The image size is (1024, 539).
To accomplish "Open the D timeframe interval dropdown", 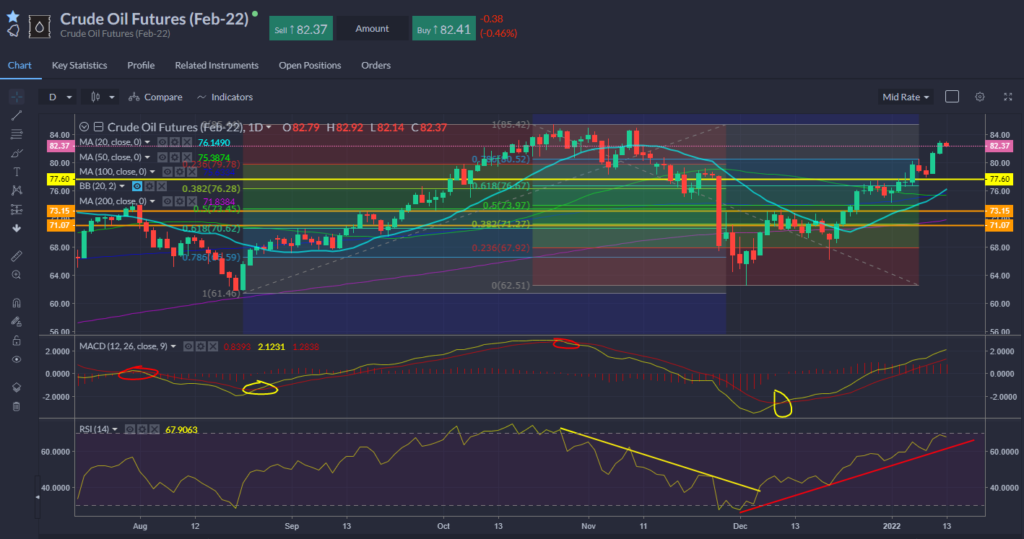I will pyautogui.click(x=60, y=97).
